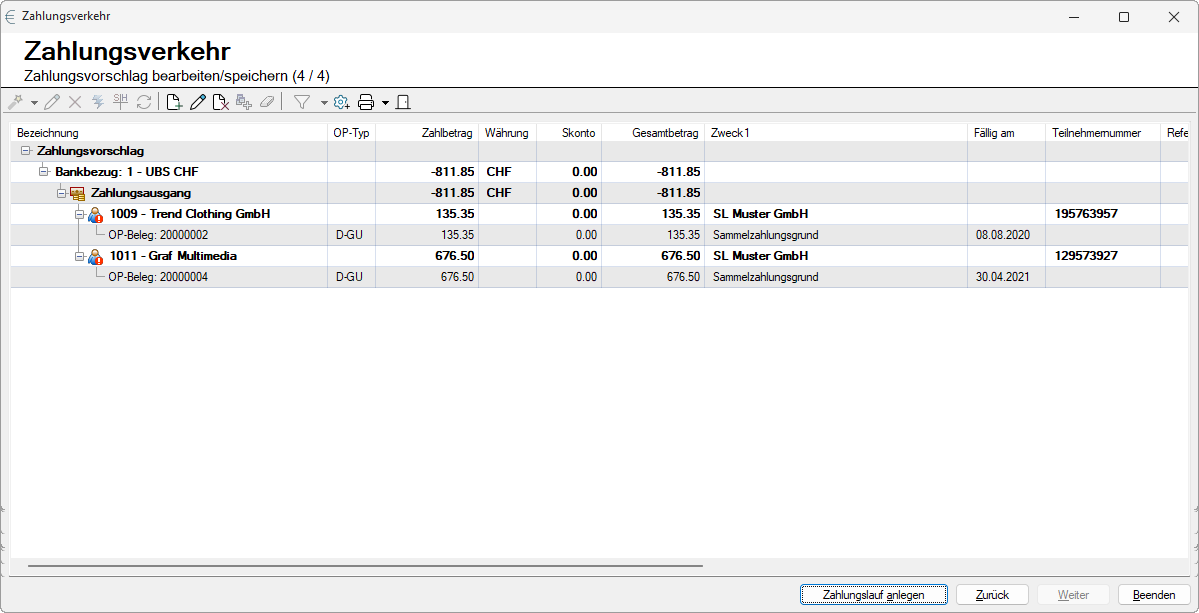Image resolution: width=1199 pixels, height=613 pixels.
Task: Click the refresh arrows icon
Action: coord(144,102)
